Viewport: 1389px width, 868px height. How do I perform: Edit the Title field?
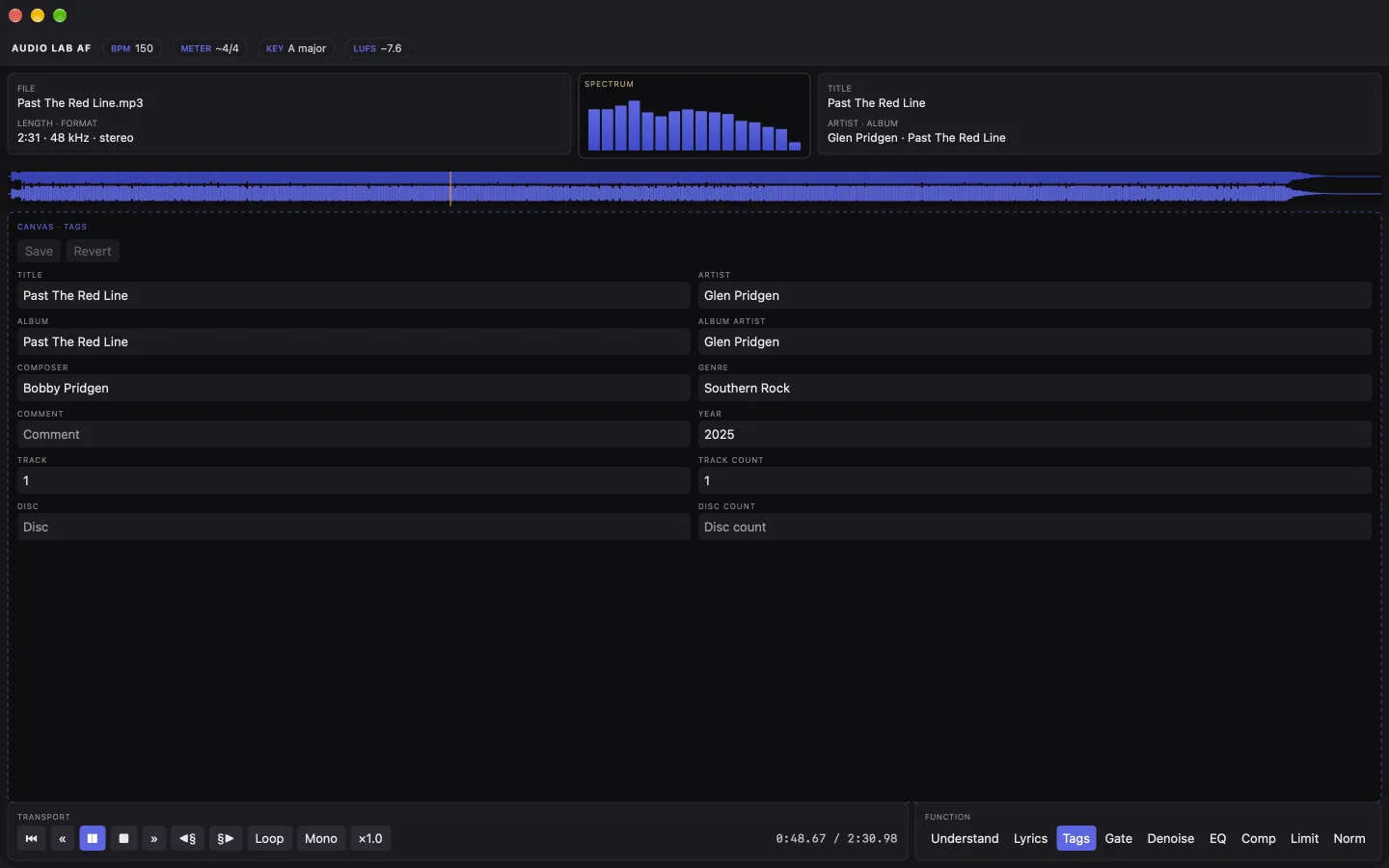(354, 296)
